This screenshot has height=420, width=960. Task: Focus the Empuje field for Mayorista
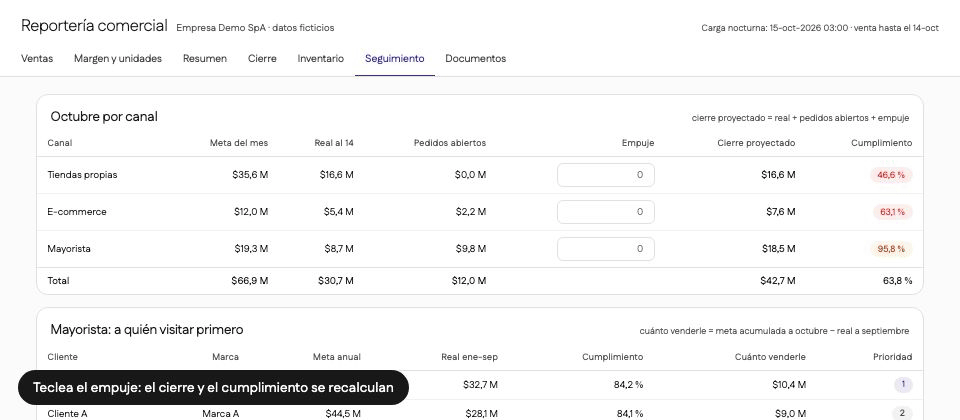[606, 249]
